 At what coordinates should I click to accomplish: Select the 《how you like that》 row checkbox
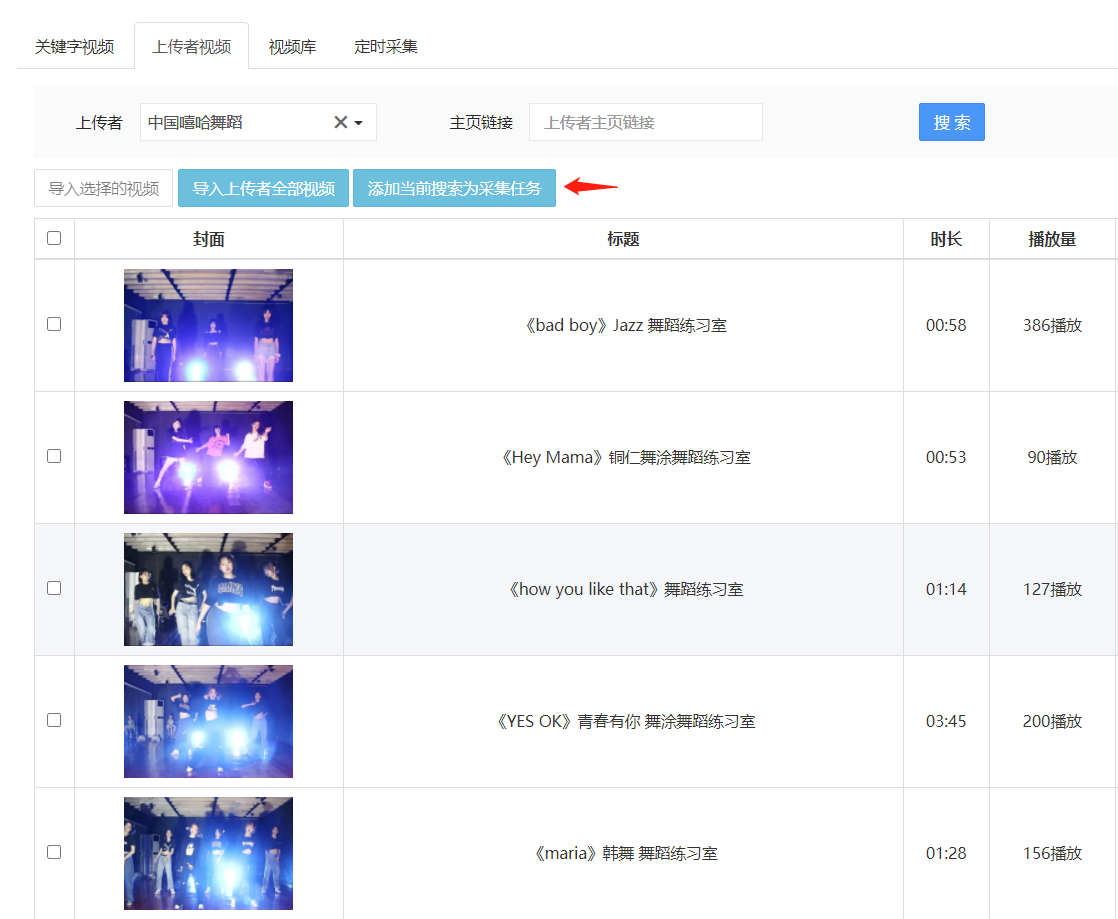click(54, 588)
